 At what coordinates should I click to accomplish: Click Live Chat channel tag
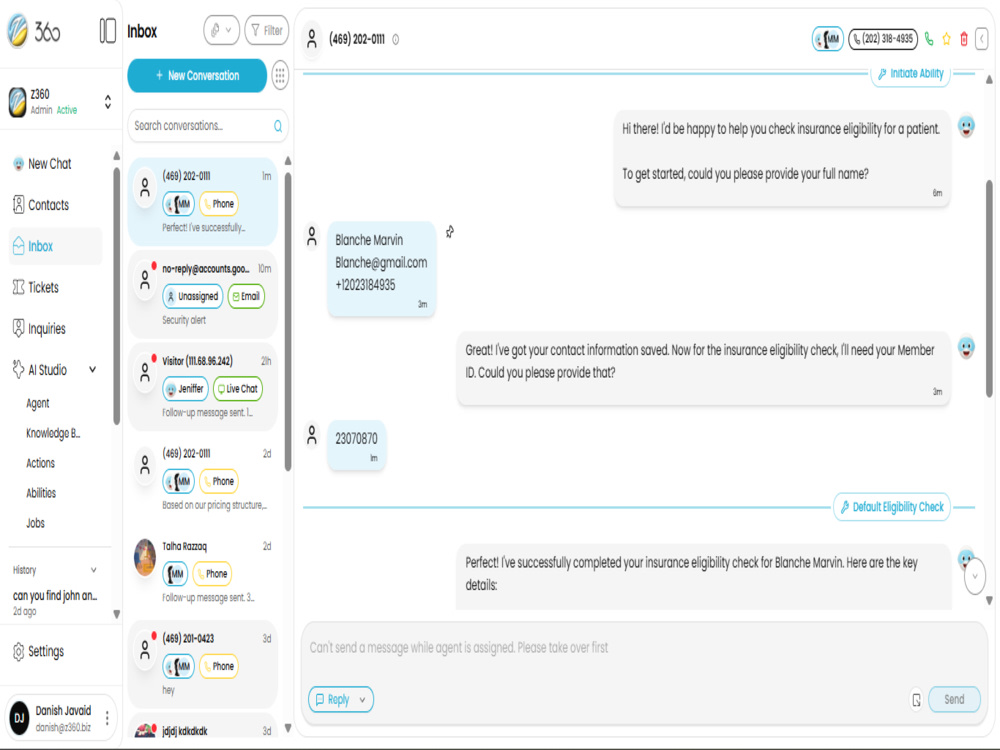click(238, 388)
